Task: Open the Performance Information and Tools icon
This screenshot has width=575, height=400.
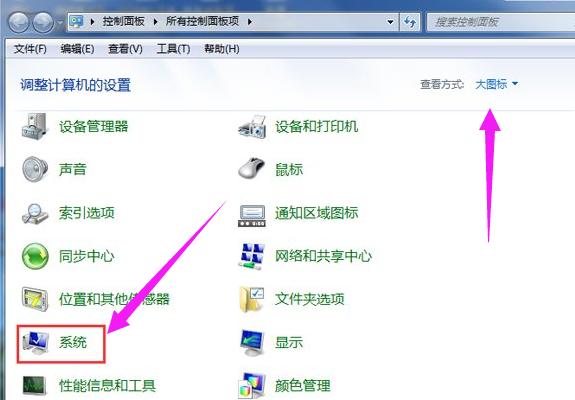Action: [x=34, y=386]
